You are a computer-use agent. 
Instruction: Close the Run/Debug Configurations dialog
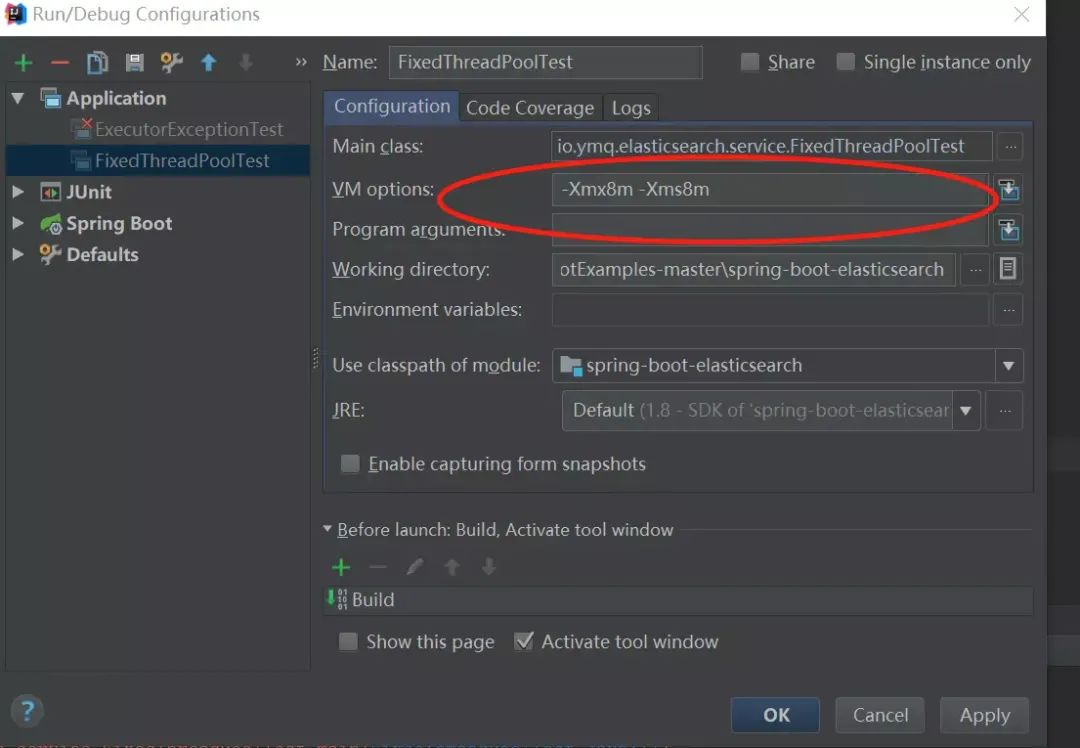[x=1021, y=14]
